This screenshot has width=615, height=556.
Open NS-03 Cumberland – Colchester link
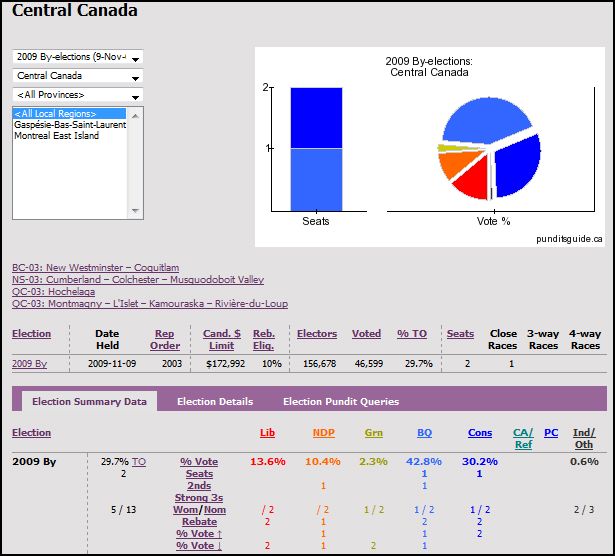point(138,280)
